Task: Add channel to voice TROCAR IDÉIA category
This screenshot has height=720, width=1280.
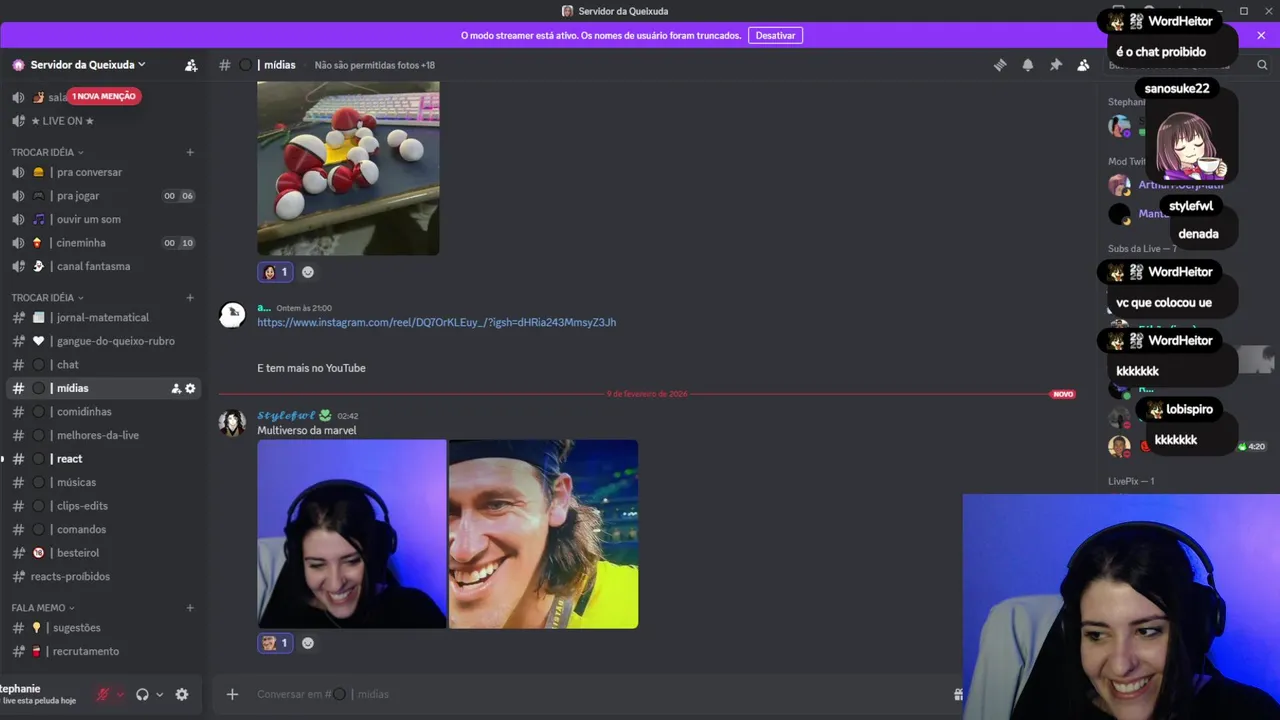Action: [190, 152]
